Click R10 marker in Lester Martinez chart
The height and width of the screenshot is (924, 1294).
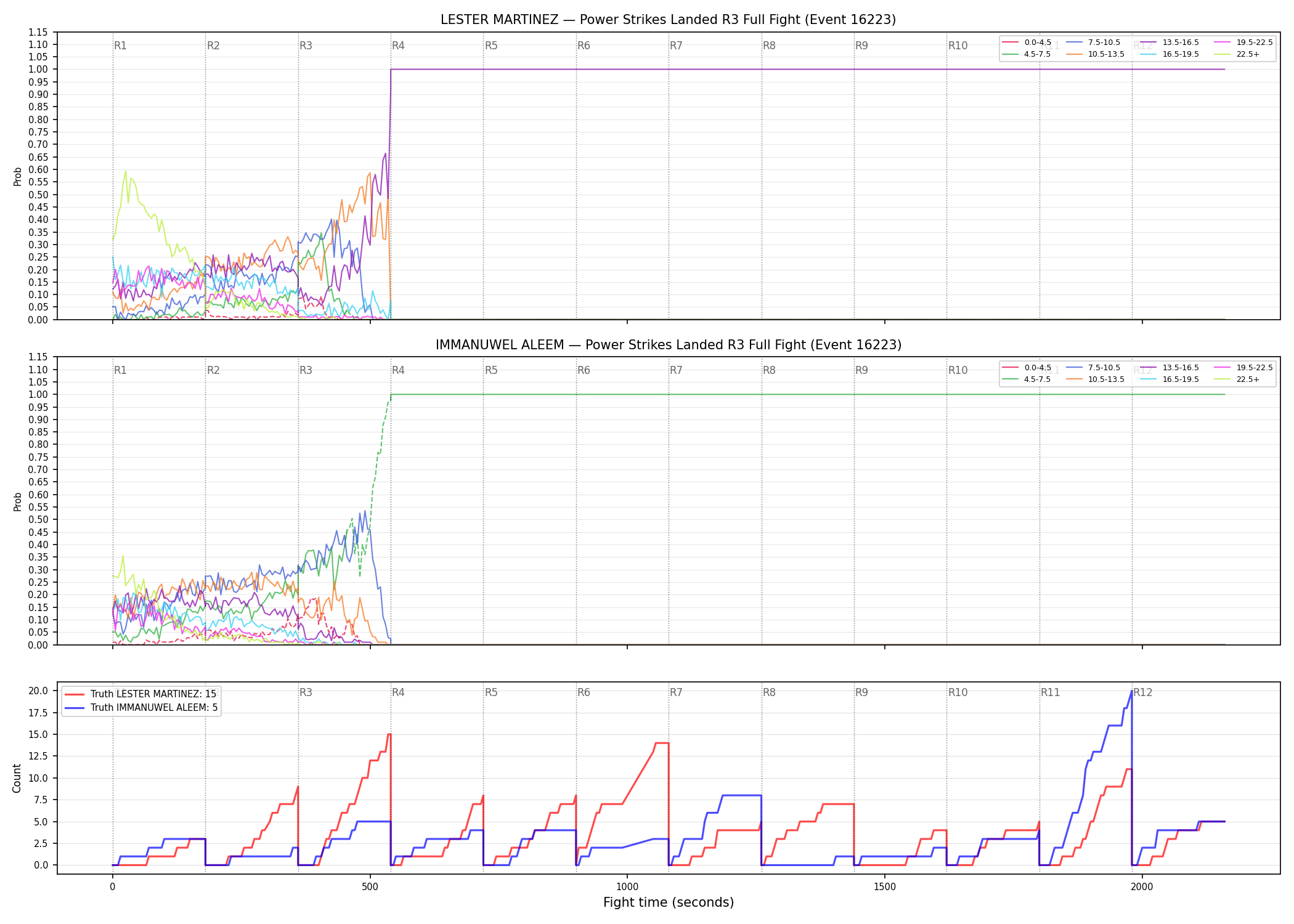coord(958,46)
